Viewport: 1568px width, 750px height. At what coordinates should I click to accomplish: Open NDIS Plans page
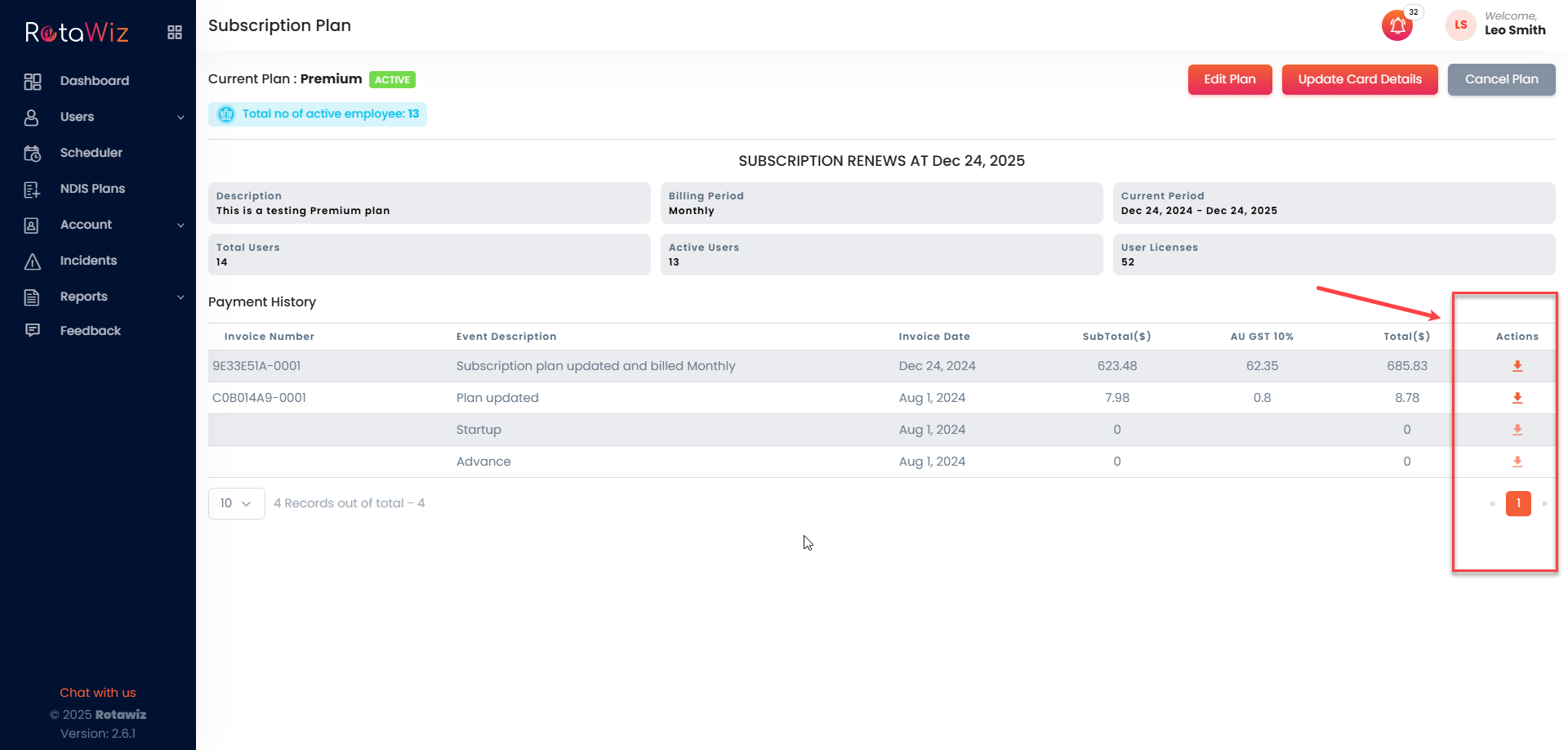[x=92, y=189]
